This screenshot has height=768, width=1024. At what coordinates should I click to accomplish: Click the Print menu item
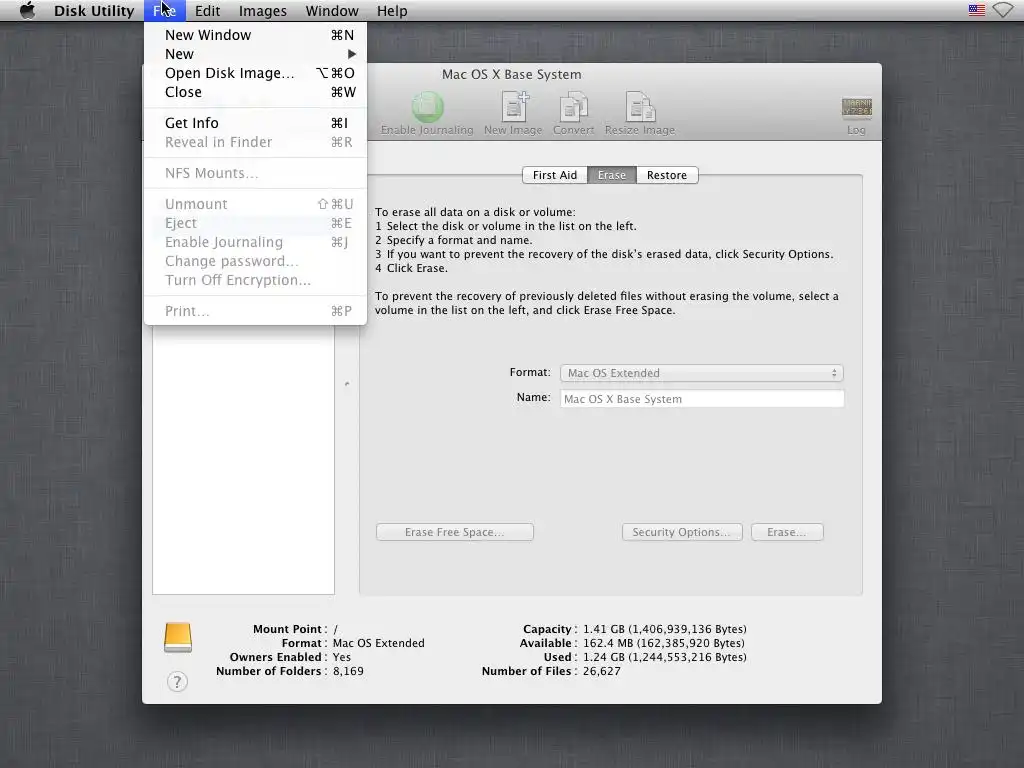click(255, 311)
